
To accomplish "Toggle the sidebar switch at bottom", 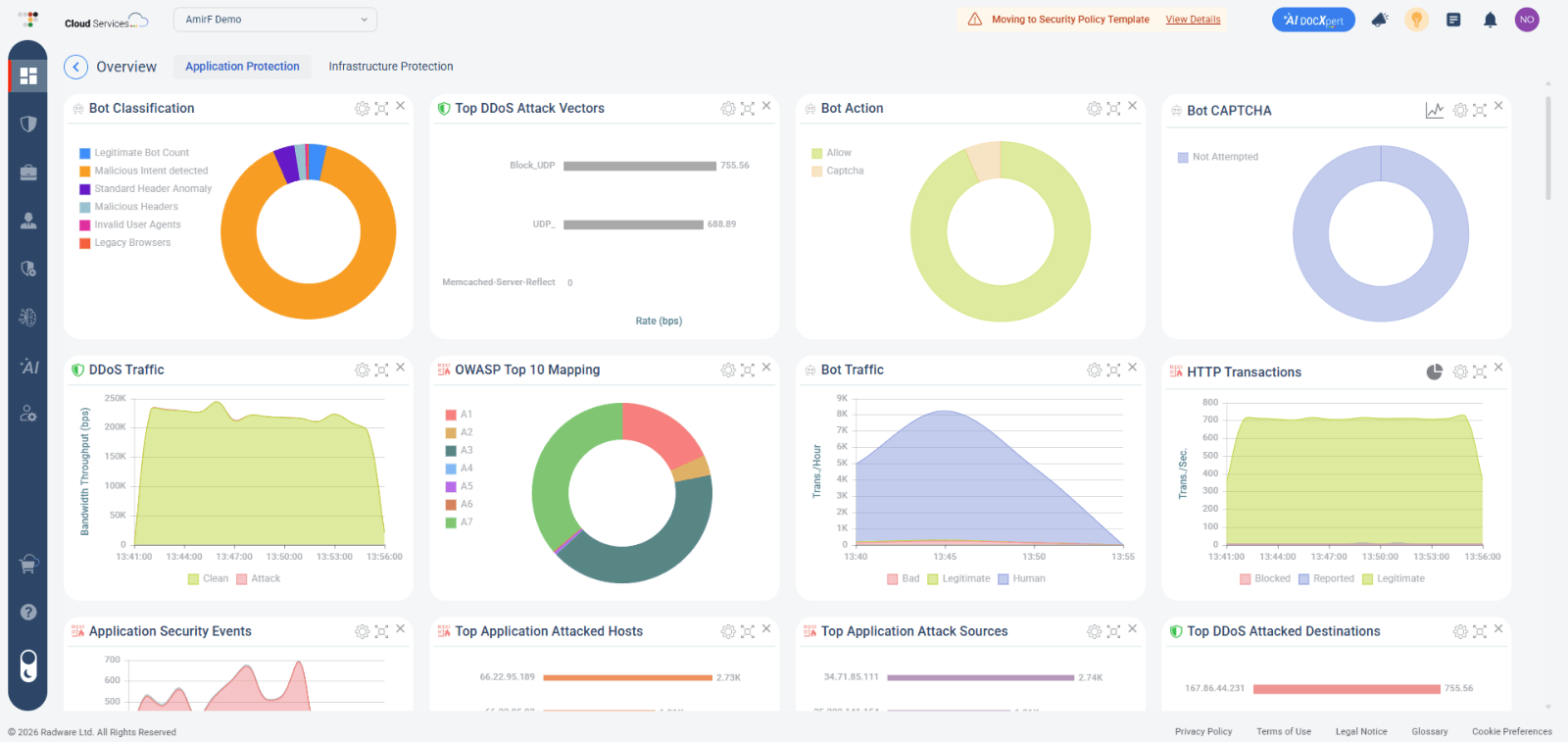I will click(x=28, y=667).
